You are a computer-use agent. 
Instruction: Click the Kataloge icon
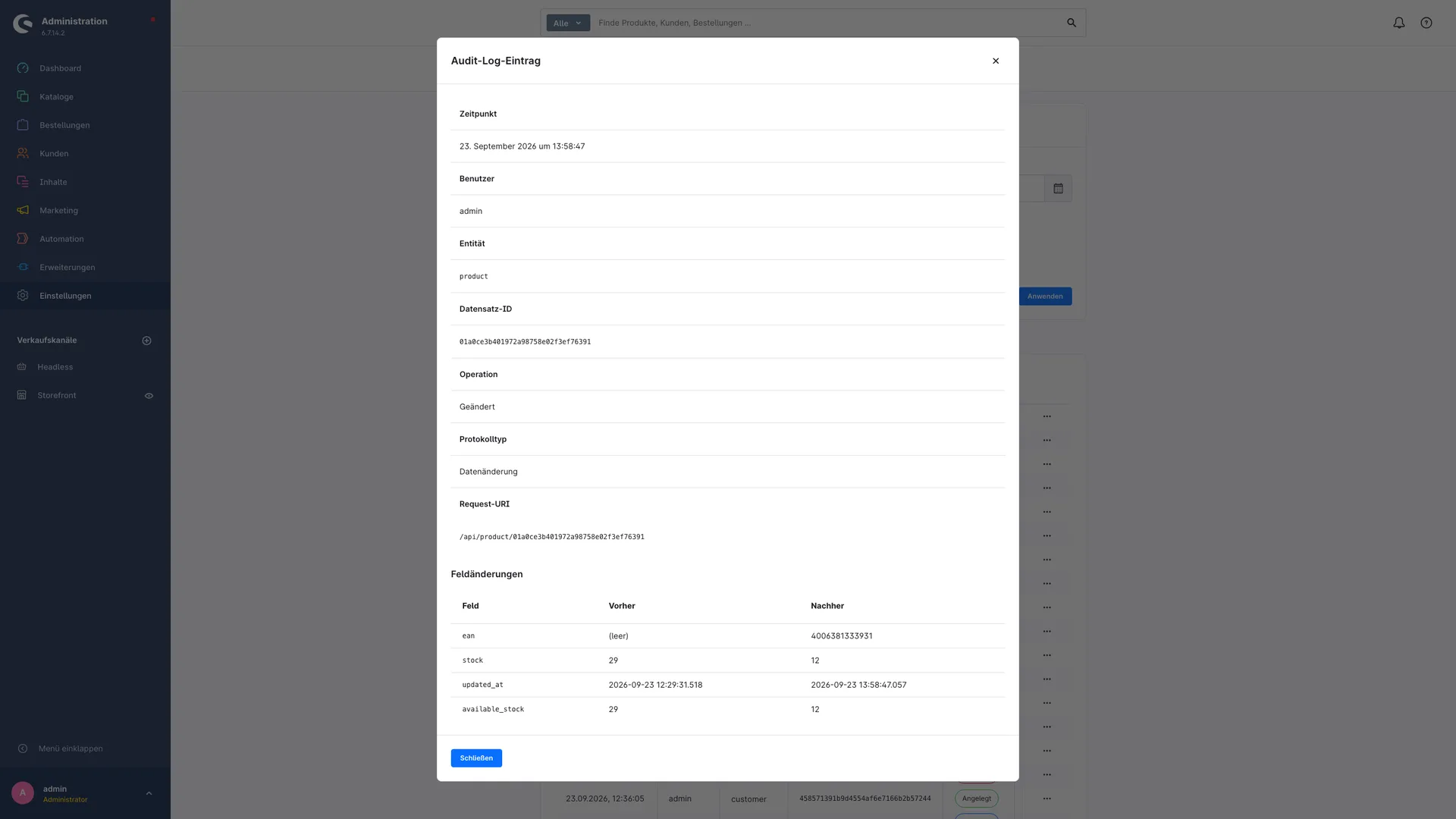[23, 96]
